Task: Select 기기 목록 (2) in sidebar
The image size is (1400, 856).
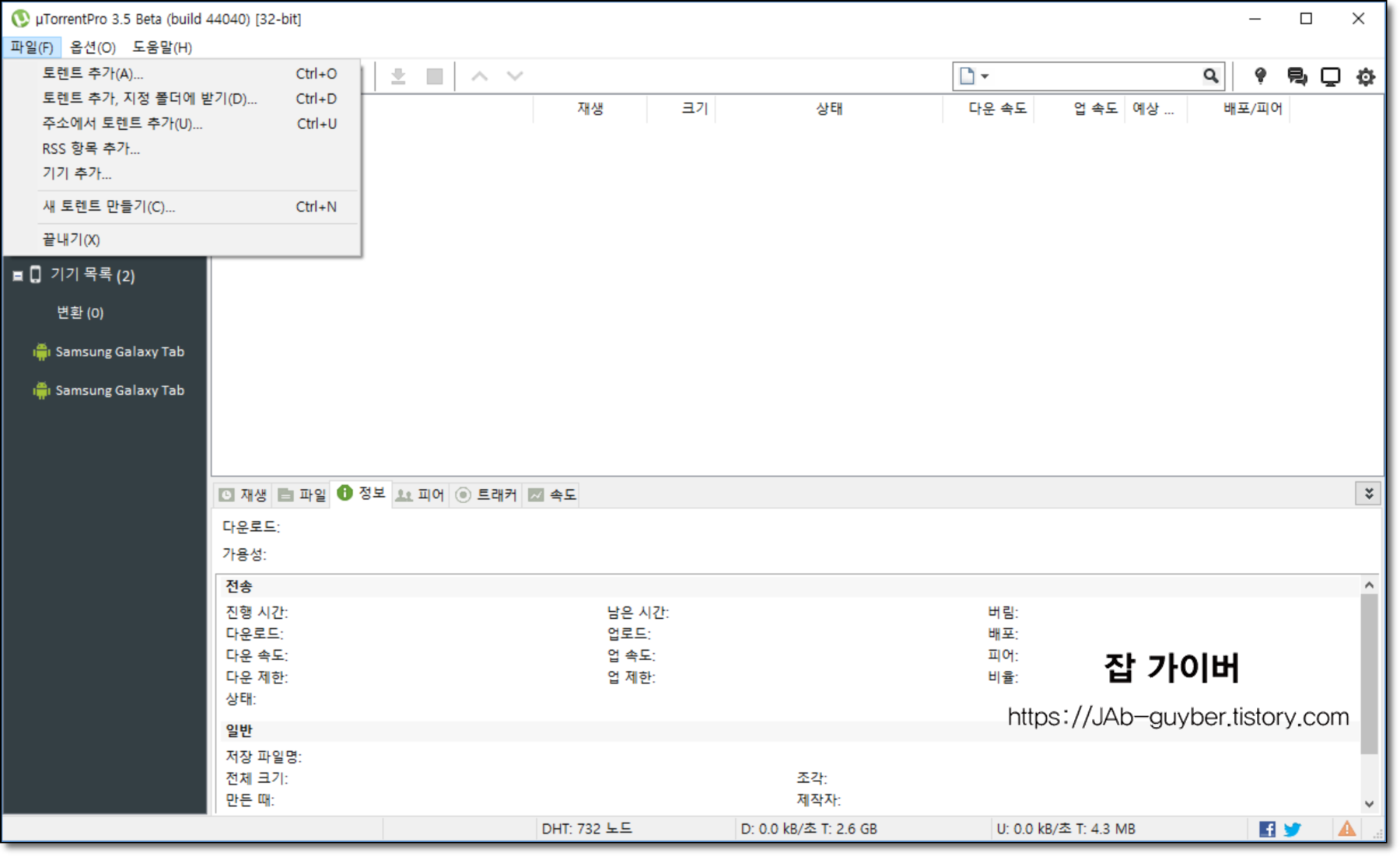Action: [x=93, y=275]
